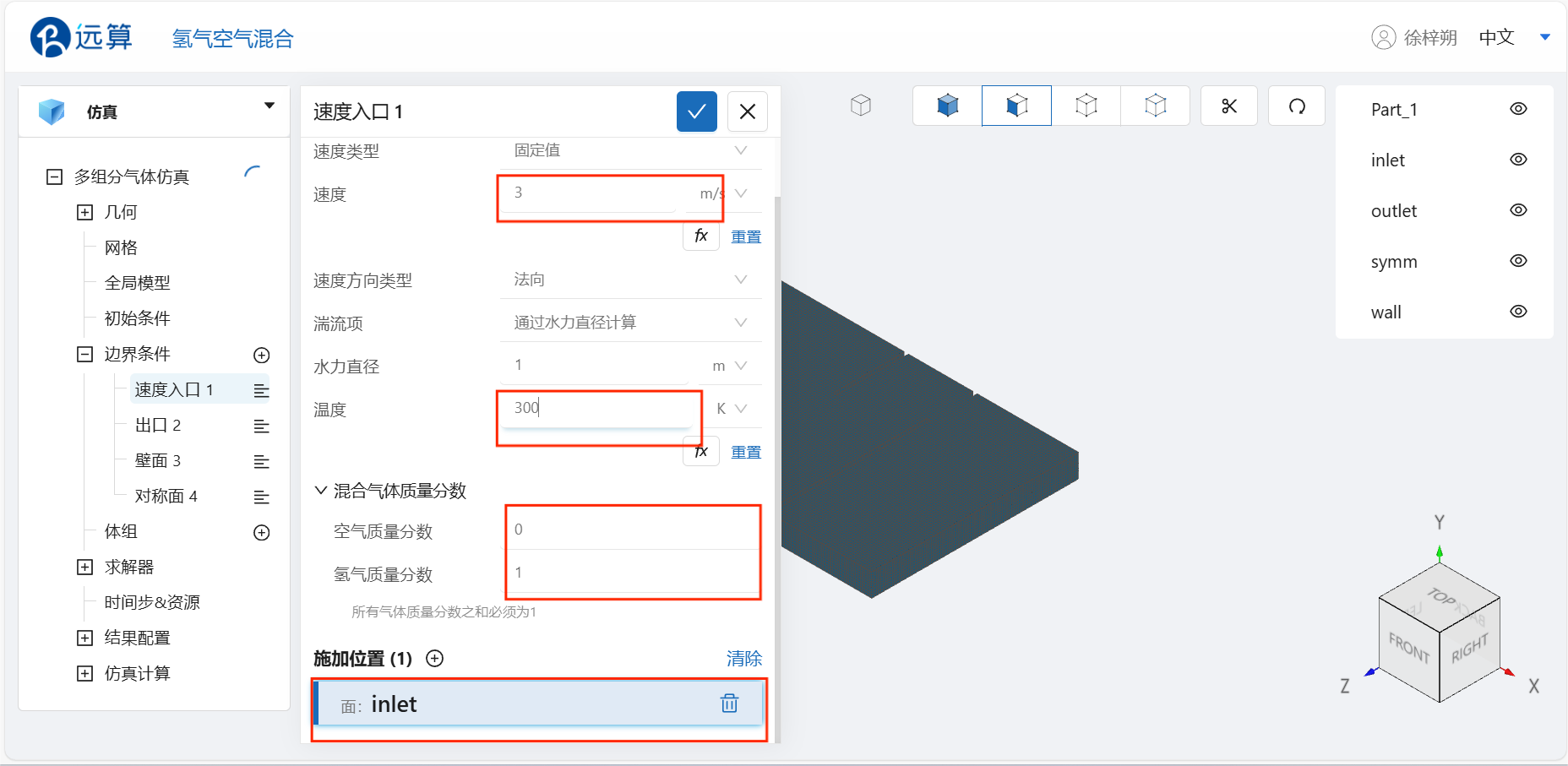The width and height of the screenshot is (1568, 766).
Task: Toggle visibility of Part_1
Action: pyautogui.click(x=1518, y=109)
